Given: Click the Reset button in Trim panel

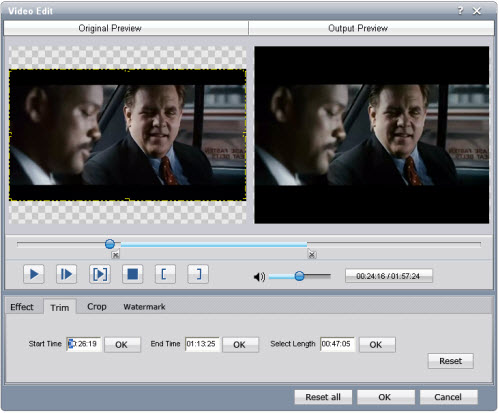Looking at the screenshot, I should [451, 361].
